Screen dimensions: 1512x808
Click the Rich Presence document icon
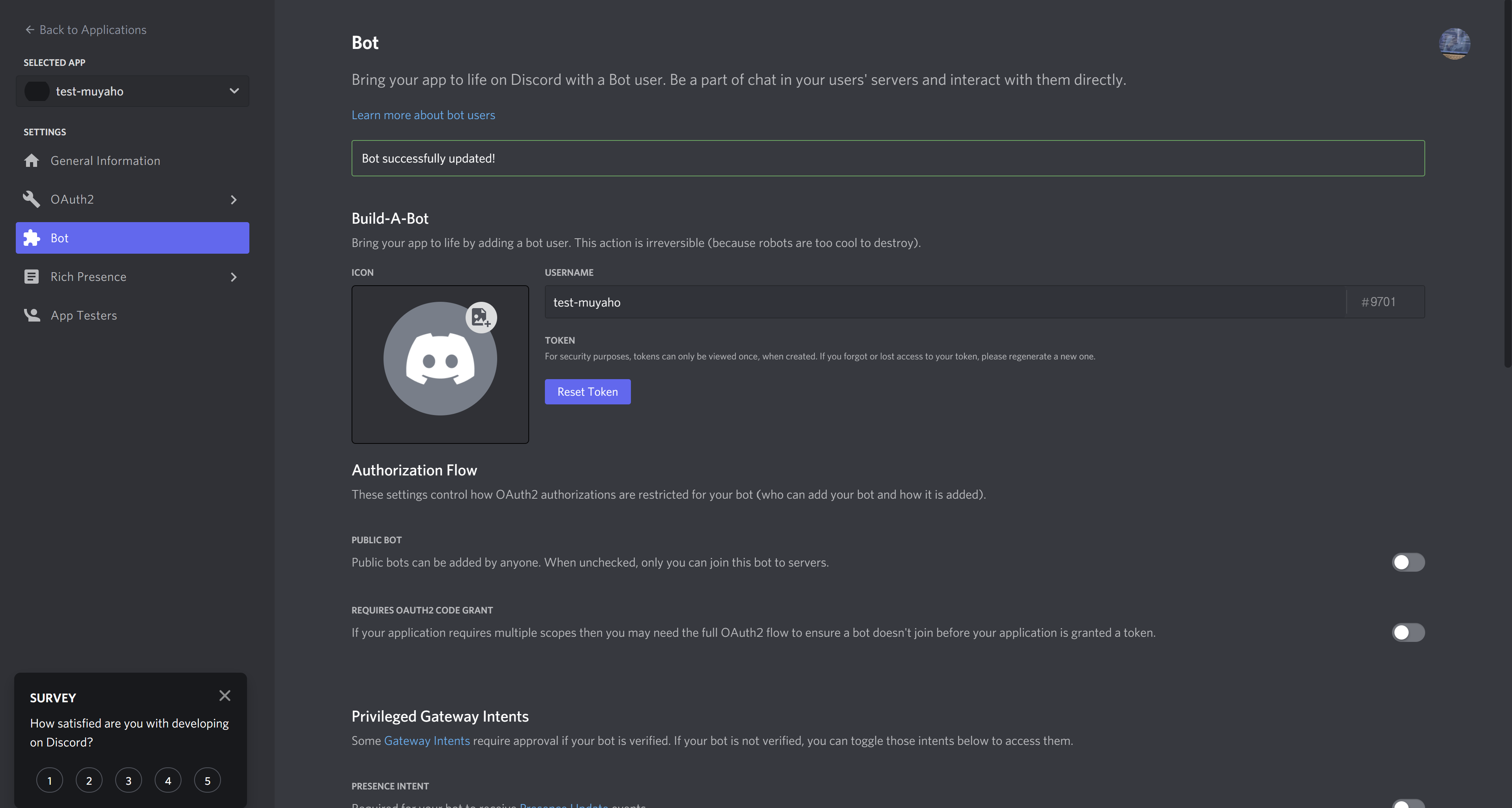32,277
